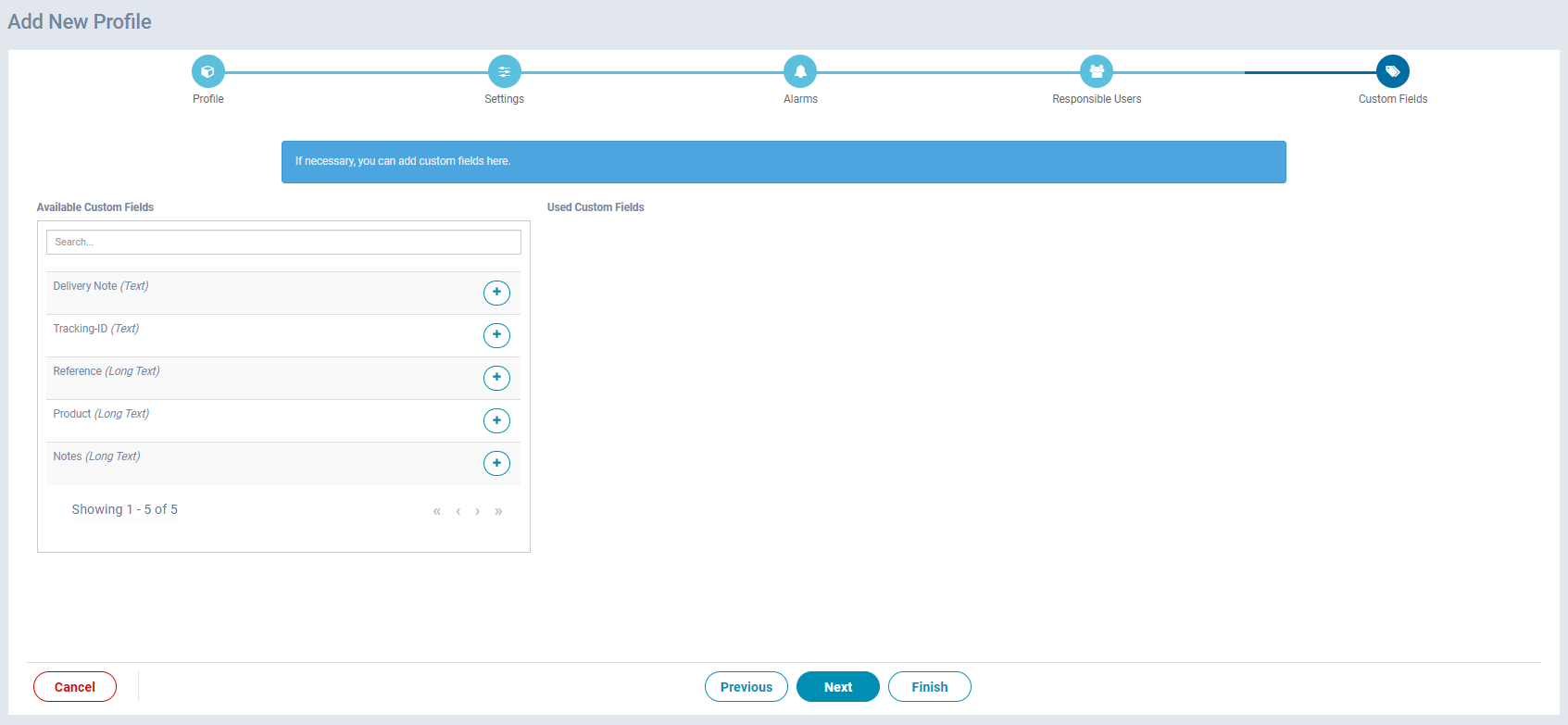Select the Responsible Users step icon
1568x725 pixels.
click(1097, 71)
